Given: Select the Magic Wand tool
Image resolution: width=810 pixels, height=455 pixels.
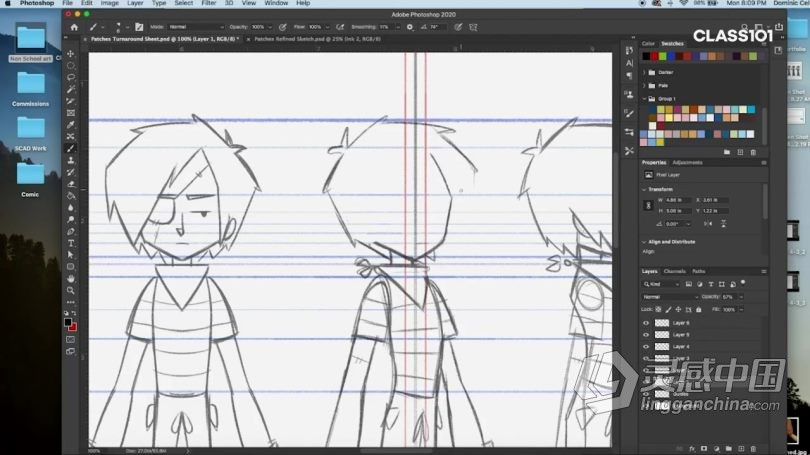Looking at the screenshot, I should coord(71,89).
